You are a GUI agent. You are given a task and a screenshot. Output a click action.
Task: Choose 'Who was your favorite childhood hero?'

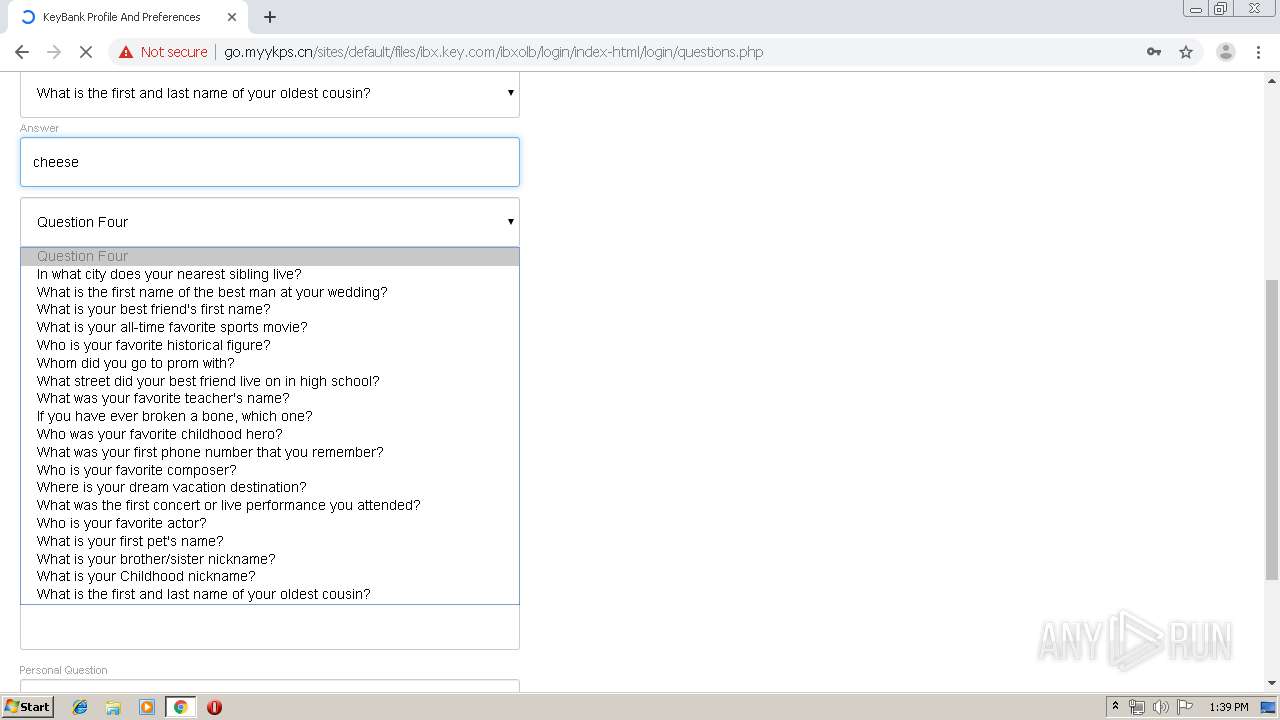click(x=270, y=434)
